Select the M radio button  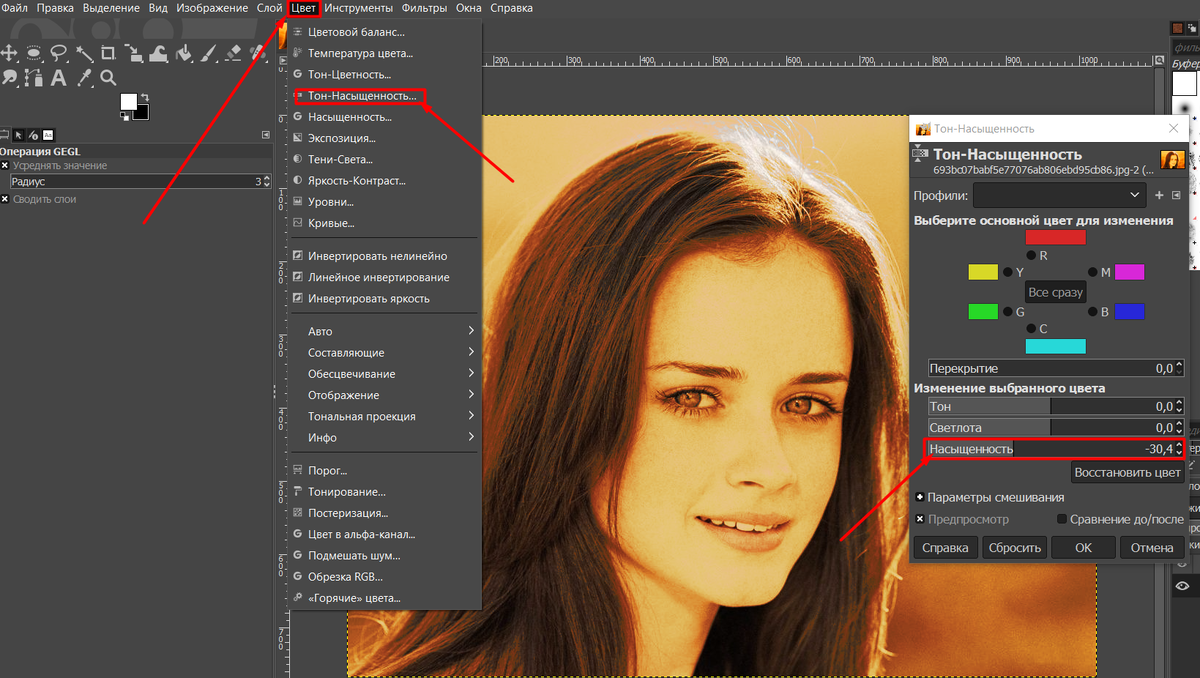tap(1092, 272)
